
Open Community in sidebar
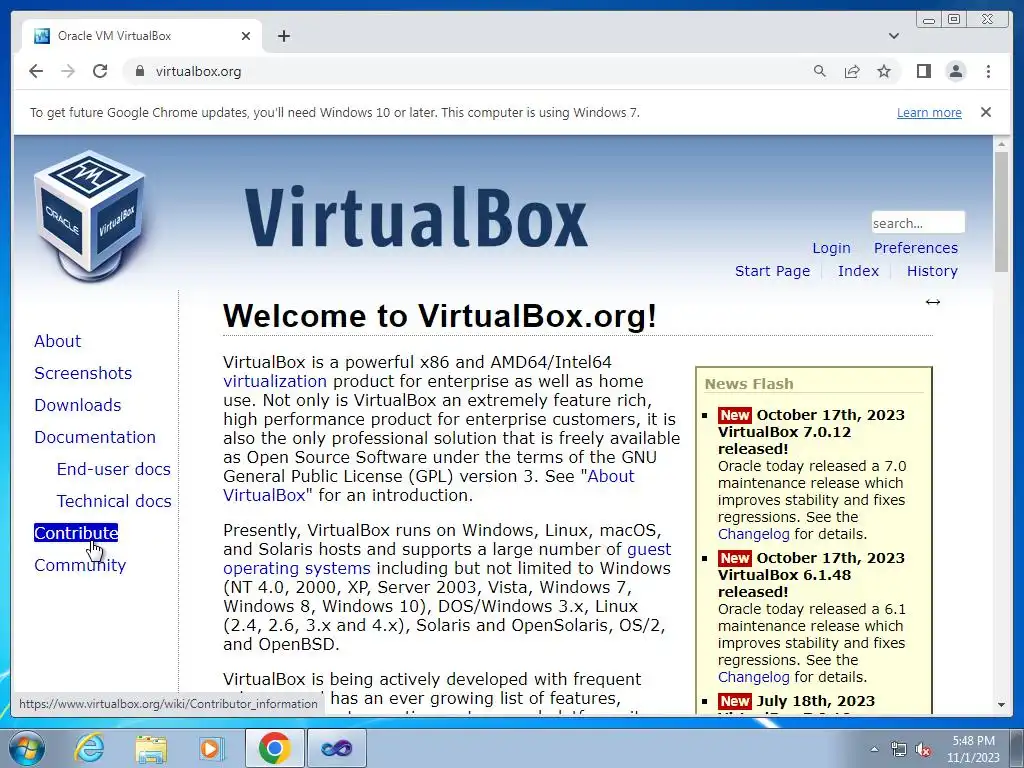(80, 565)
